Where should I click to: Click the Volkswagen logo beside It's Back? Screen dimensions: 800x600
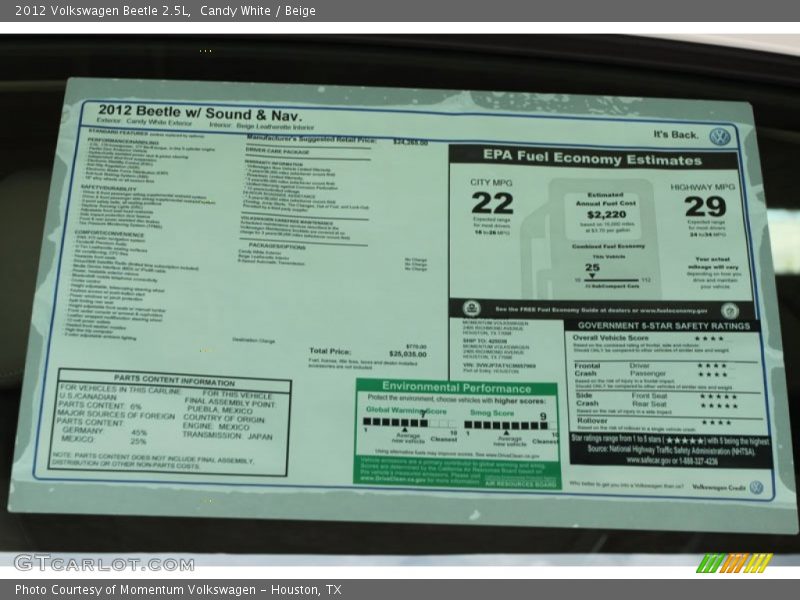(719, 137)
